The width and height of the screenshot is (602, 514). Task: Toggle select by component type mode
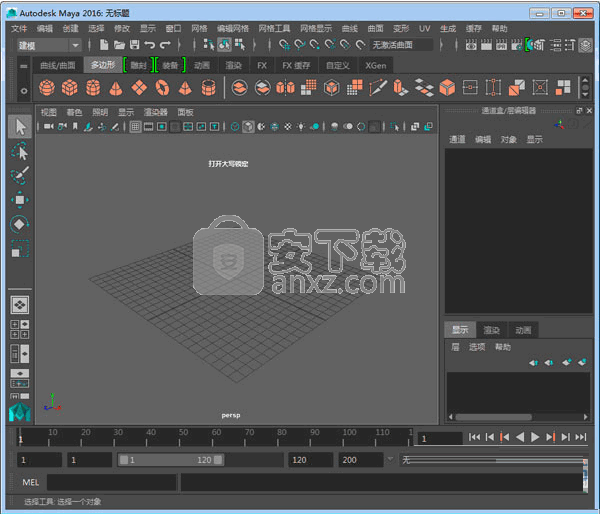pyautogui.click(x=240, y=45)
